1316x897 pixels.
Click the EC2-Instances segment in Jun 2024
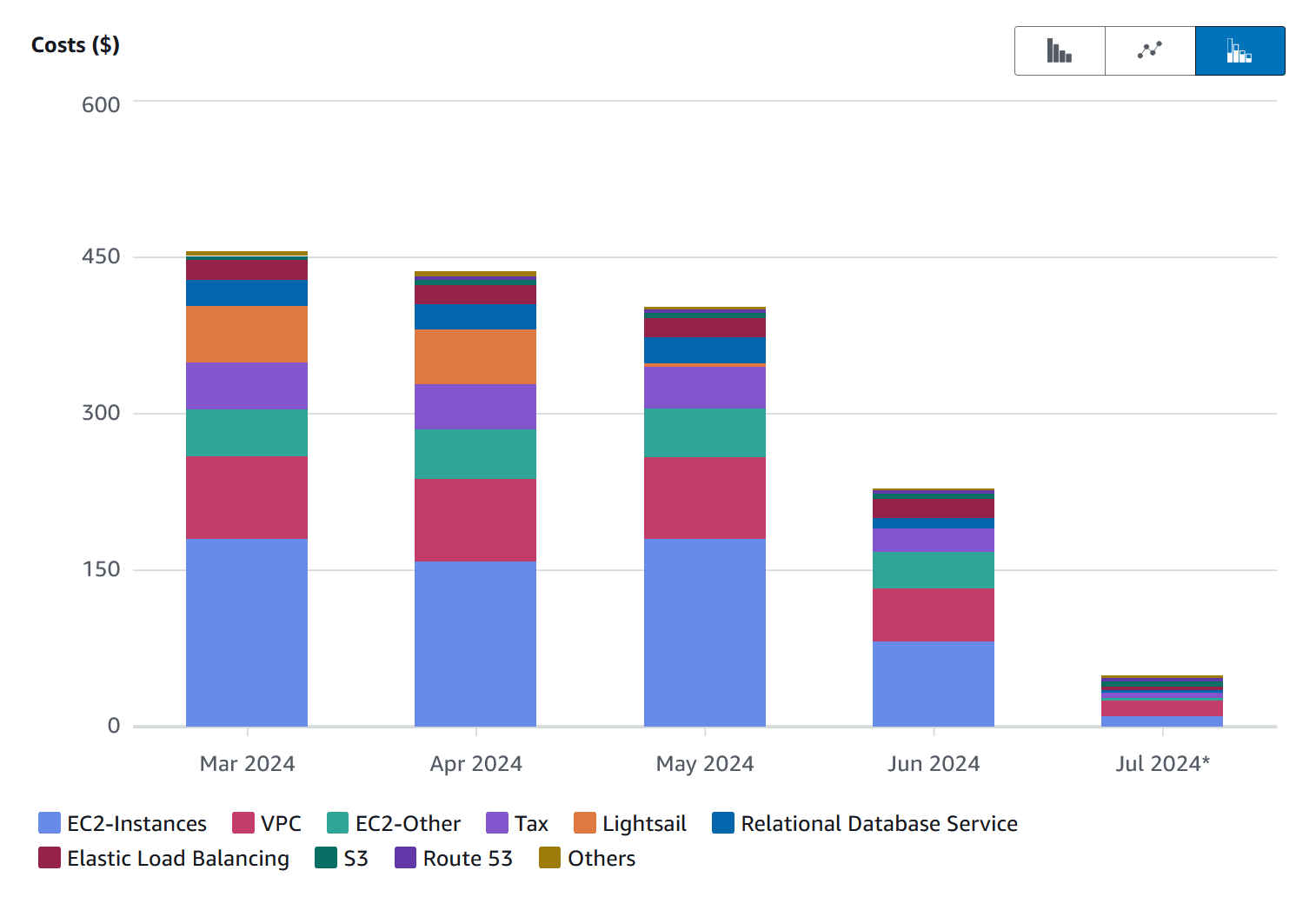933,682
